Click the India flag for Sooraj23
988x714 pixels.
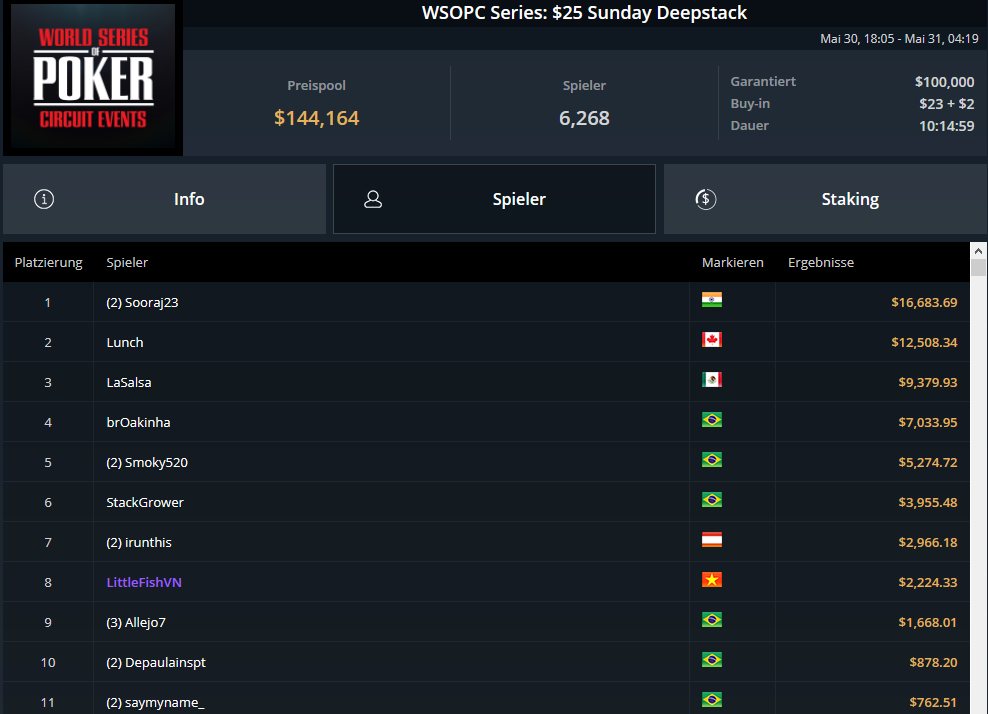712,300
